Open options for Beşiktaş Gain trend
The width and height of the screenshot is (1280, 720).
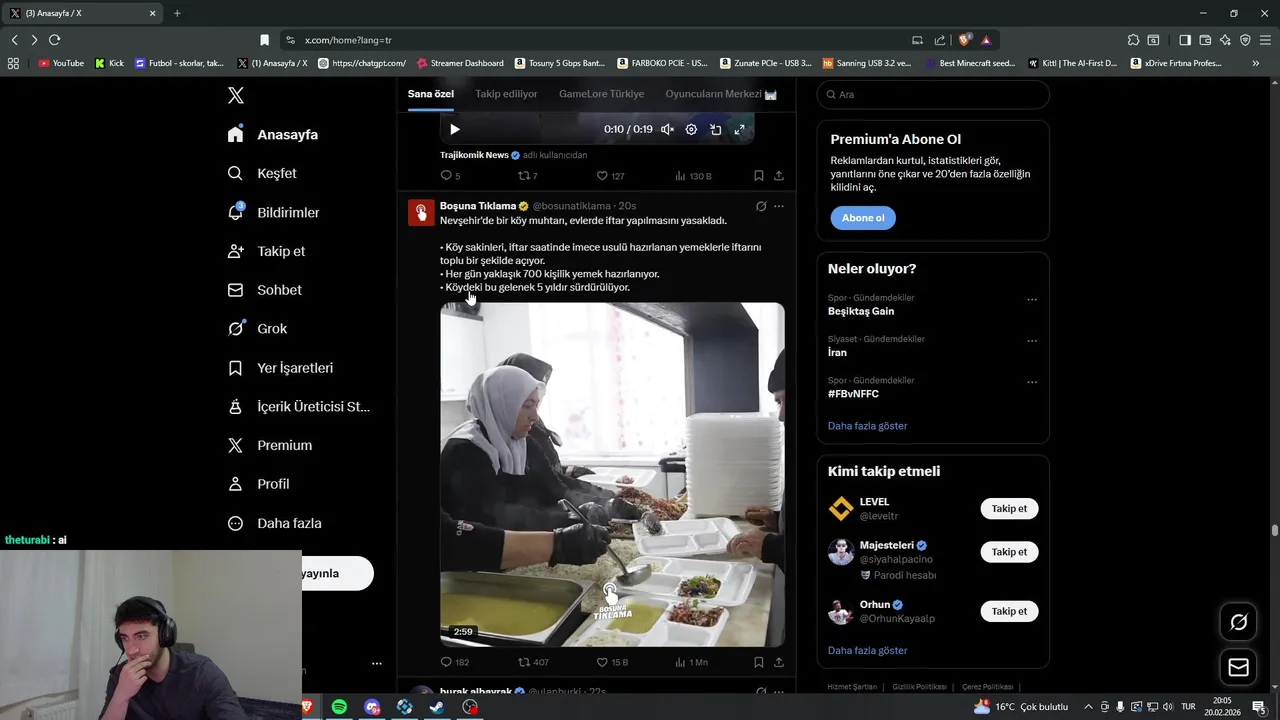[x=1032, y=299]
